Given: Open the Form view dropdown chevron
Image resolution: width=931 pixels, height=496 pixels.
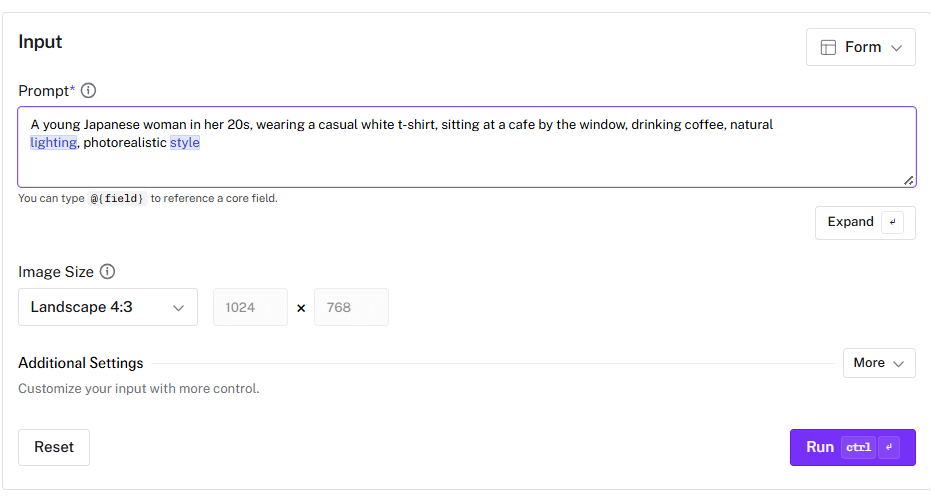Looking at the screenshot, I should pos(896,47).
